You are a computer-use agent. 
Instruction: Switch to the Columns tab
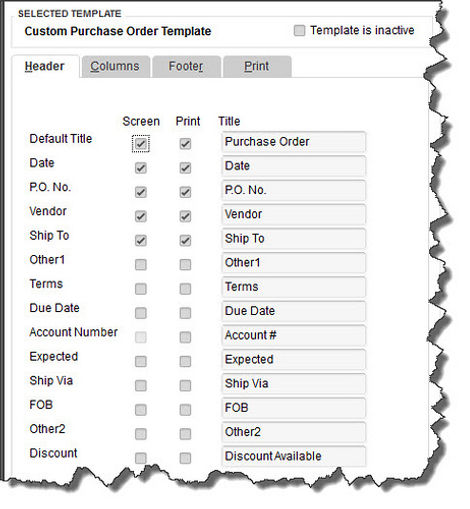(x=115, y=66)
